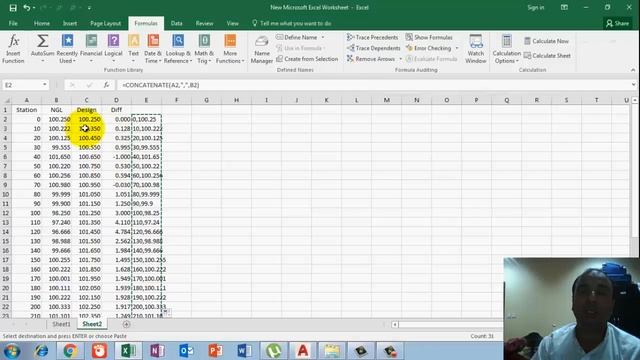The width and height of the screenshot is (640, 360).
Task: Click the Share button
Action: 618,23
